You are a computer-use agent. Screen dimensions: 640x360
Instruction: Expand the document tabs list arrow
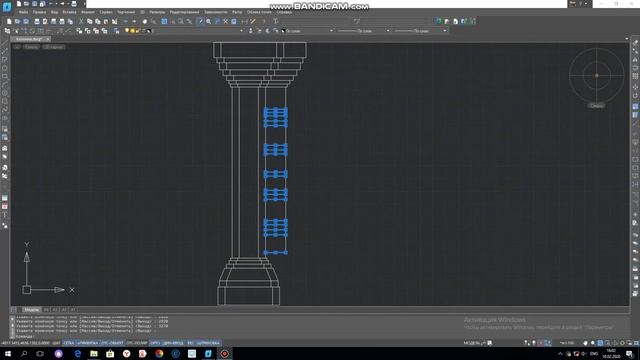click(x=627, y=39)
